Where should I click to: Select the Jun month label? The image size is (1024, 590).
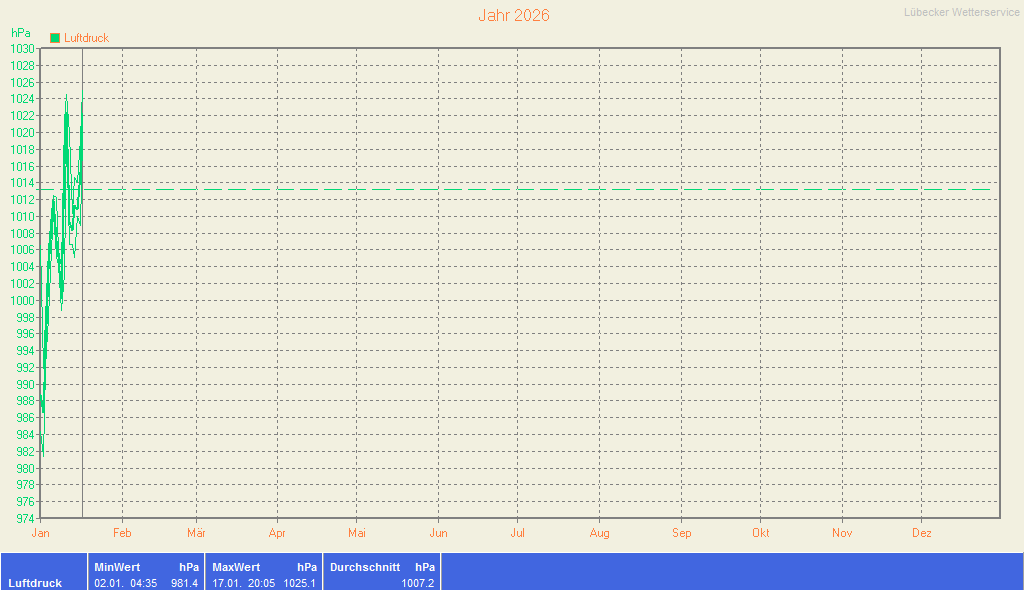(x=438, y=534)
